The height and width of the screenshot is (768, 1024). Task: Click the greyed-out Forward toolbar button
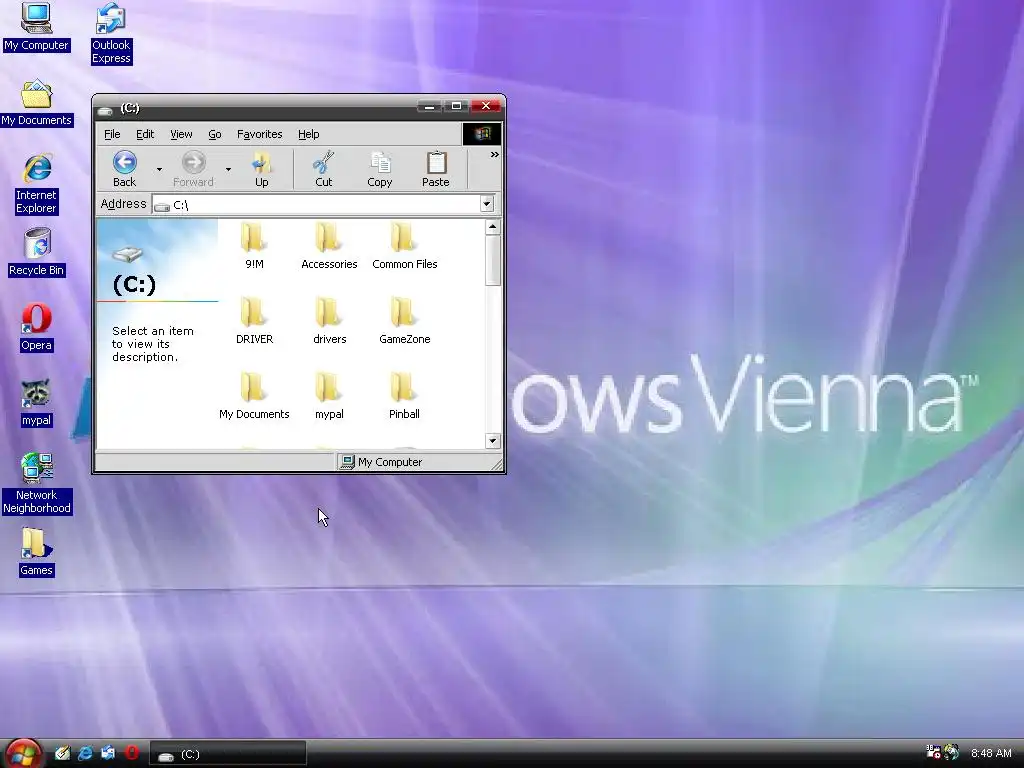tap(193, 169)
